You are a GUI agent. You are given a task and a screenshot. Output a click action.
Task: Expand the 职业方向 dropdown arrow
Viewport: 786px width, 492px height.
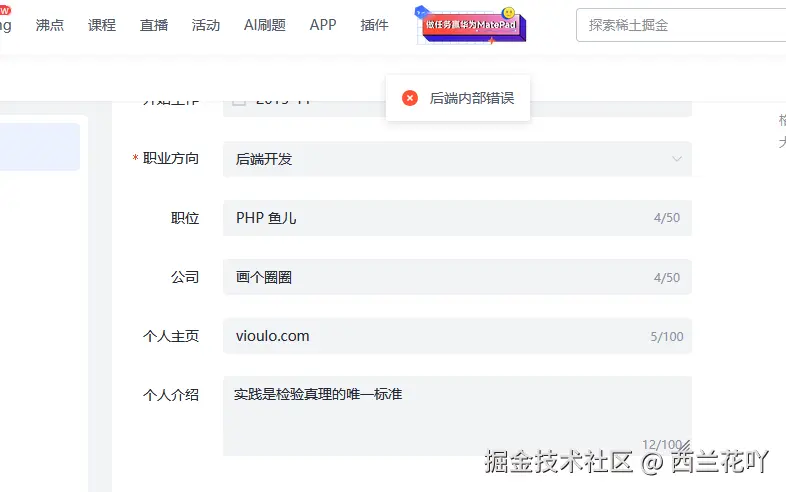[677, 159]
